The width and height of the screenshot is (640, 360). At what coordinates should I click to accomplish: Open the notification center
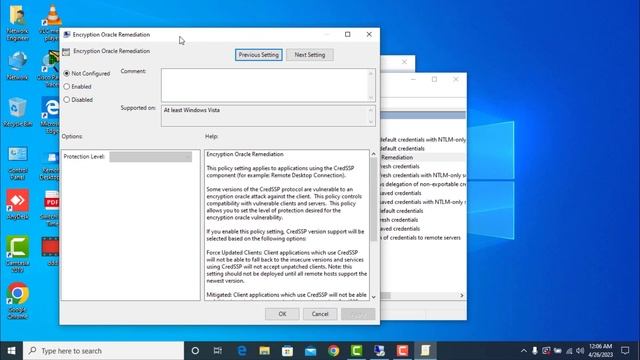coord(625,351)
